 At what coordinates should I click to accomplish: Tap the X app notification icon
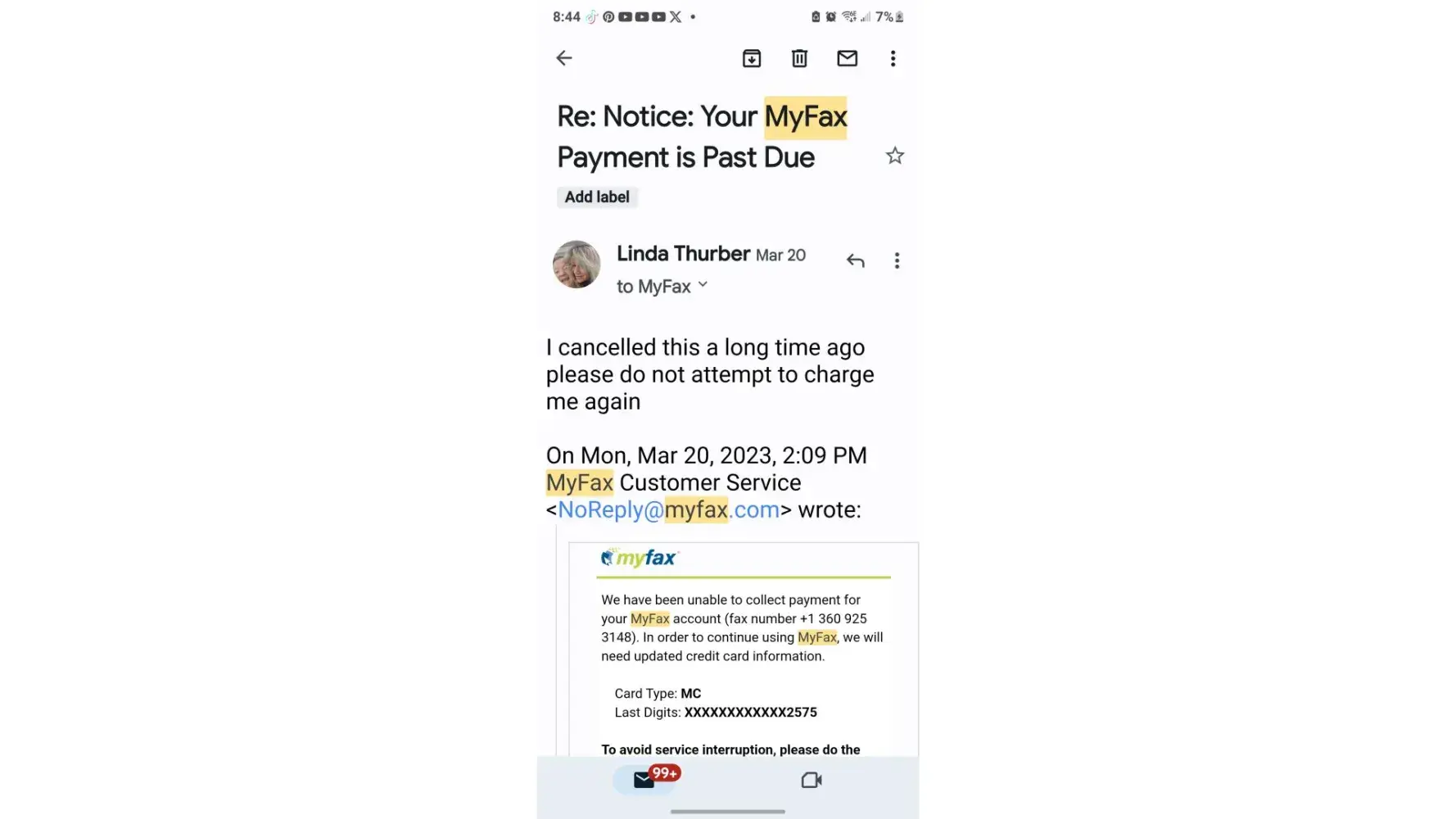tap(675, 16)
